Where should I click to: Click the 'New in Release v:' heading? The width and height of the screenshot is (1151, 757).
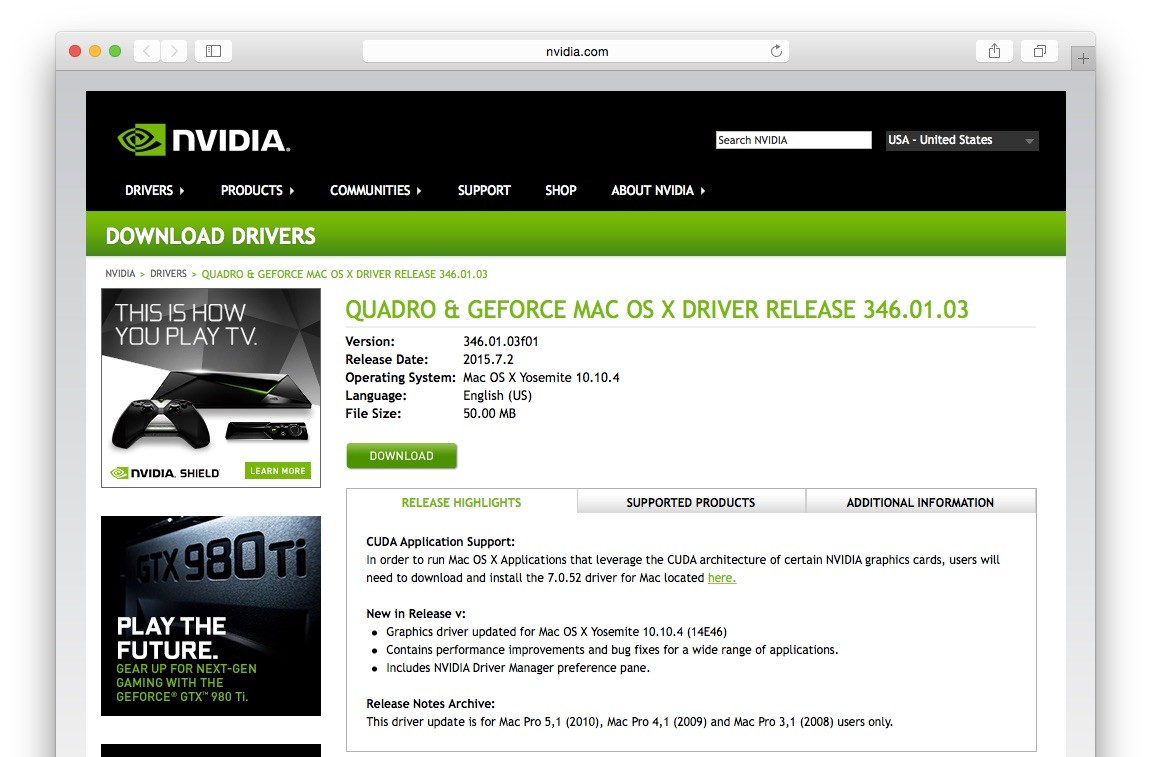point(415,614)
